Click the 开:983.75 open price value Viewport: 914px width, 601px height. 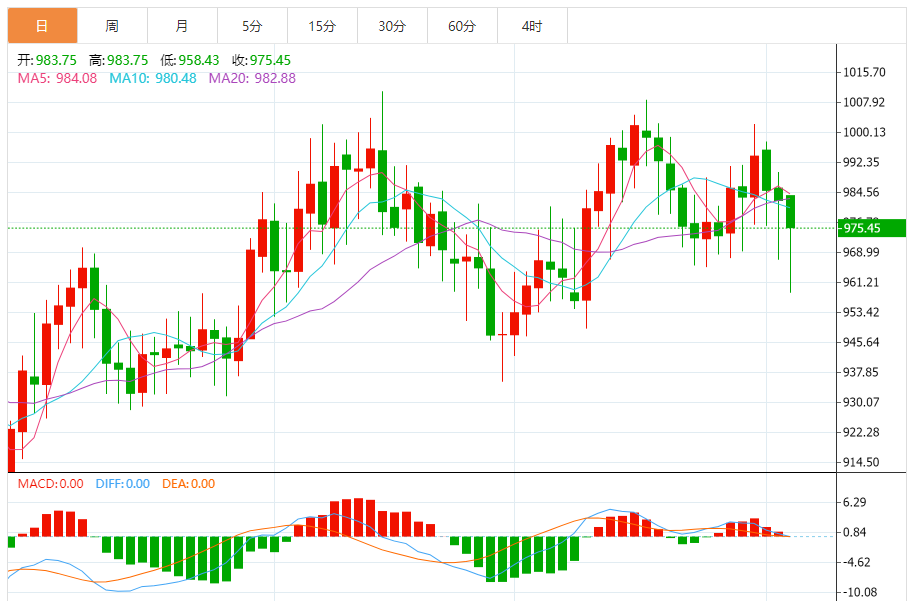click(x=47, y=60)
